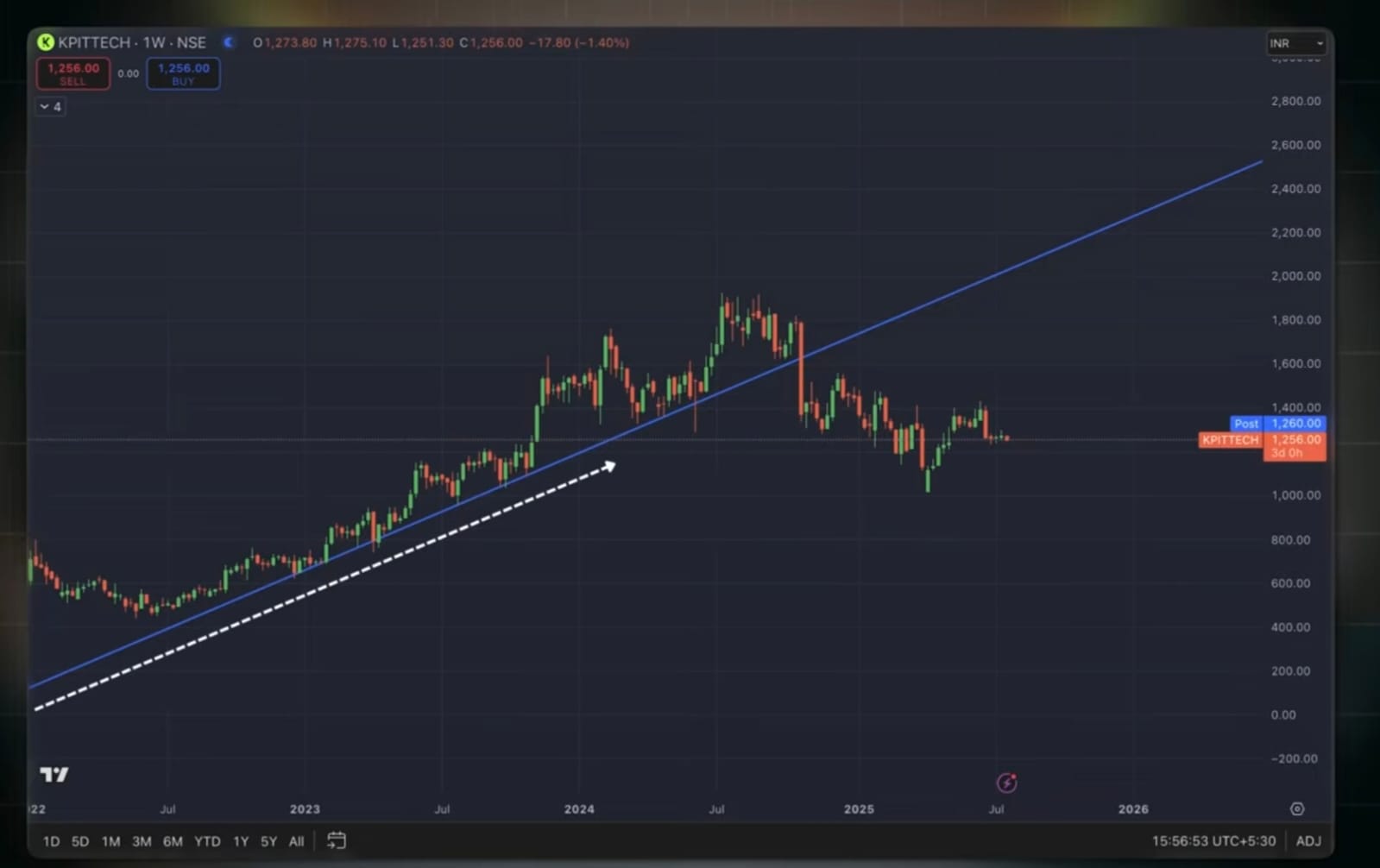
Task: Select the YTD time range
Action: (x=207, y=841)
